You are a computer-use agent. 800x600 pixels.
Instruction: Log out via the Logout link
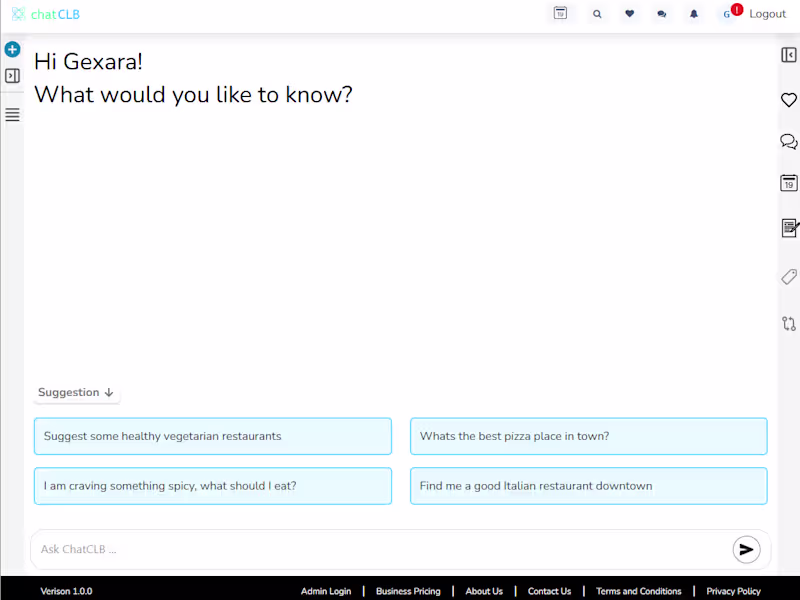click(x=767, y=14)
